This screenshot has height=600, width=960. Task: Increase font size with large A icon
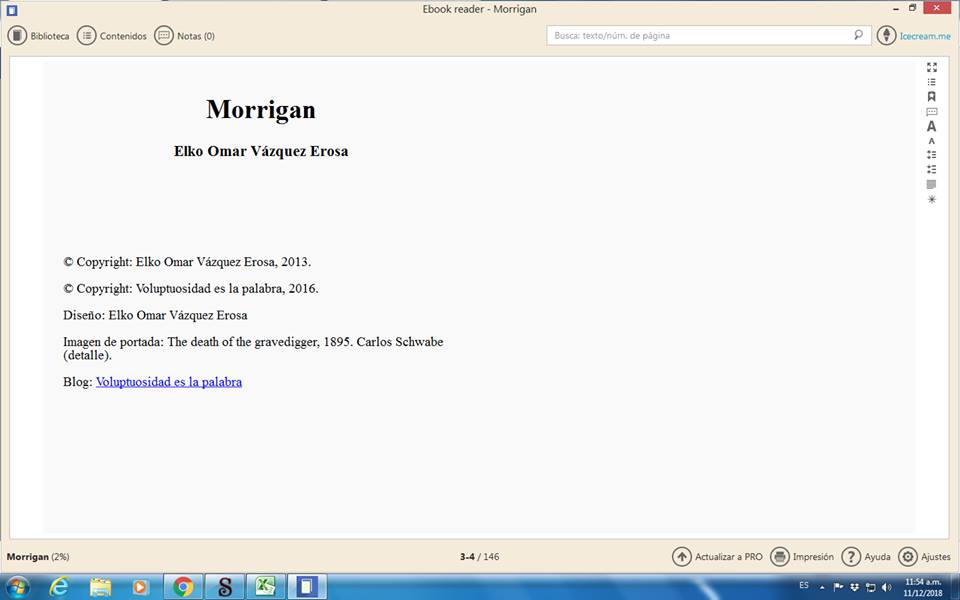point(931,126)
